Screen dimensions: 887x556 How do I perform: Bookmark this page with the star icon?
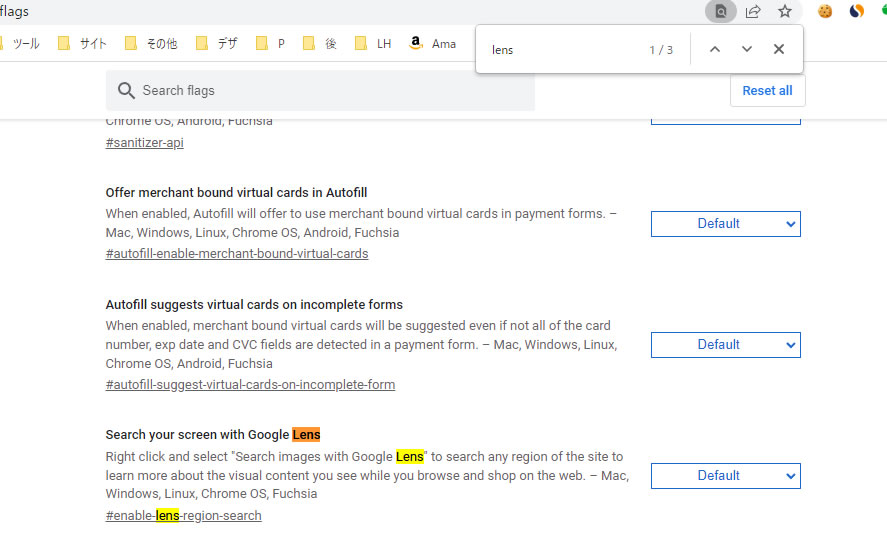[x=785, y=11]
